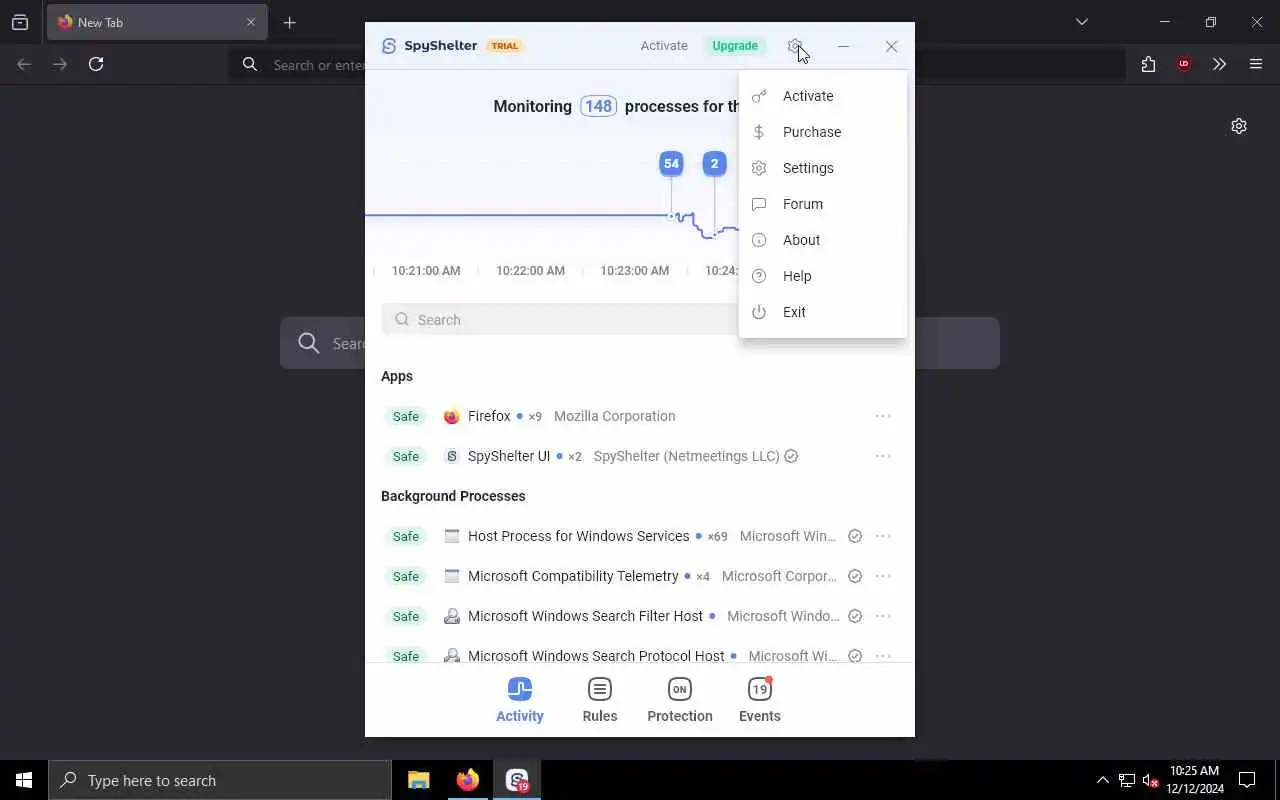Expand Firefox list all tabs chevron

click(x=1081, y=22)
